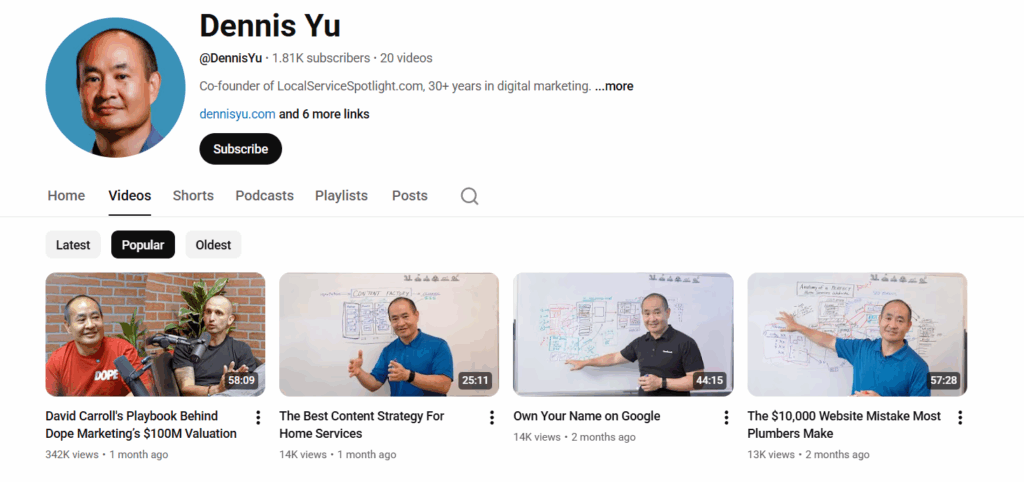This screenshot has height=482, width=1024.
Task: Go to the Podcasts tab
Action: pyautogui.click(x=264, y=195)
